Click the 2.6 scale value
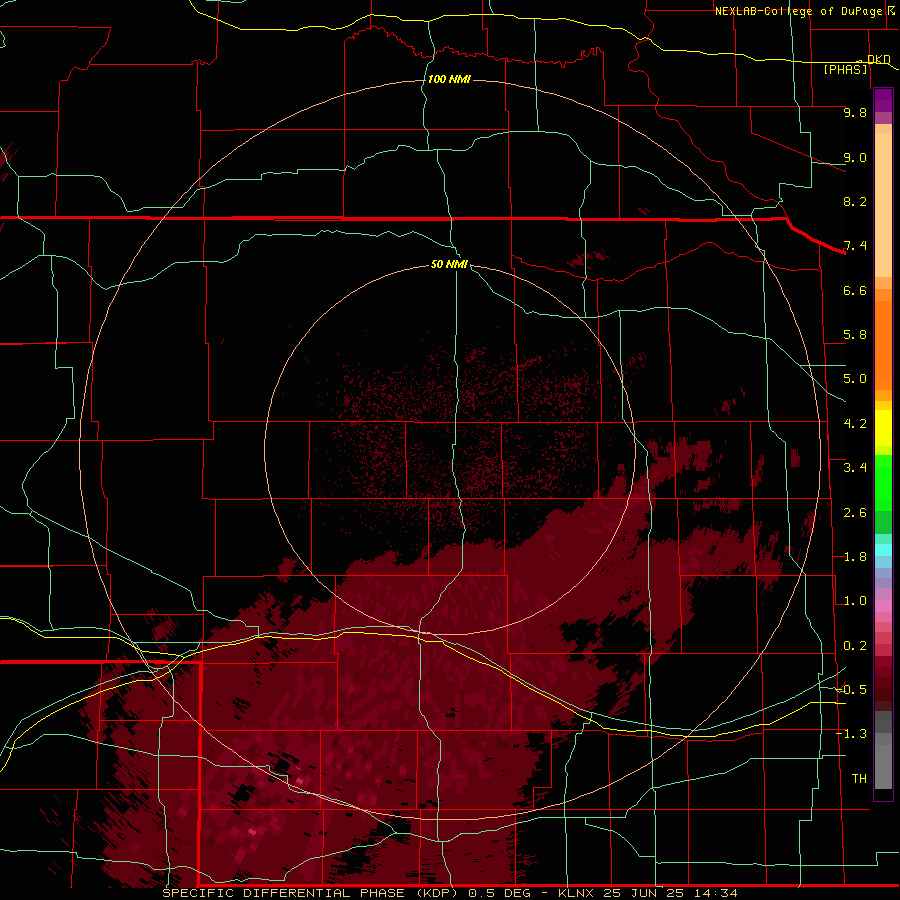 coord(855,513)
